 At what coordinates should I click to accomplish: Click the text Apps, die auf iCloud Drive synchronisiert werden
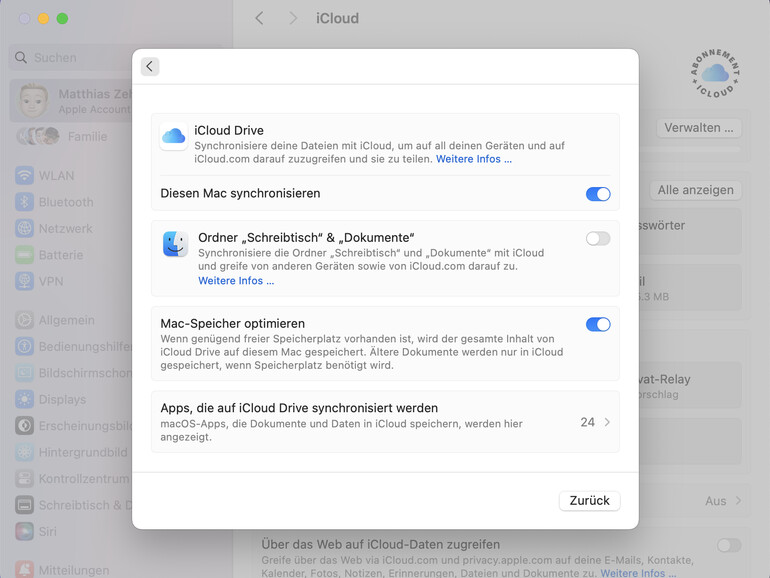(x=299, y=408)
